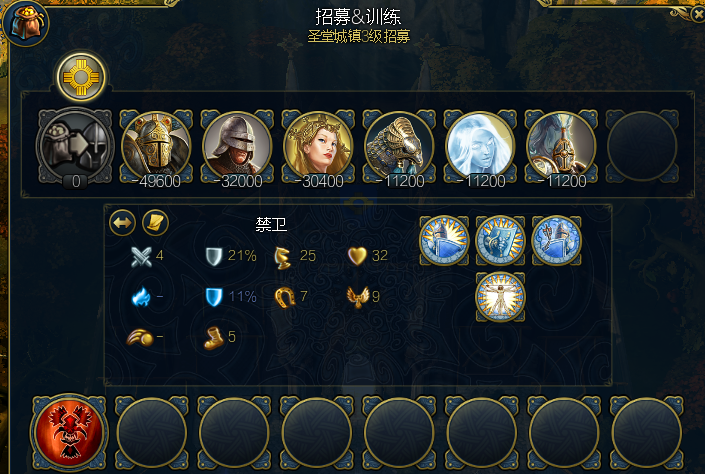This screenshot has width=705, height=474.
Task: Select the golden sun cross faction emblem
Action: click(81, 77)
